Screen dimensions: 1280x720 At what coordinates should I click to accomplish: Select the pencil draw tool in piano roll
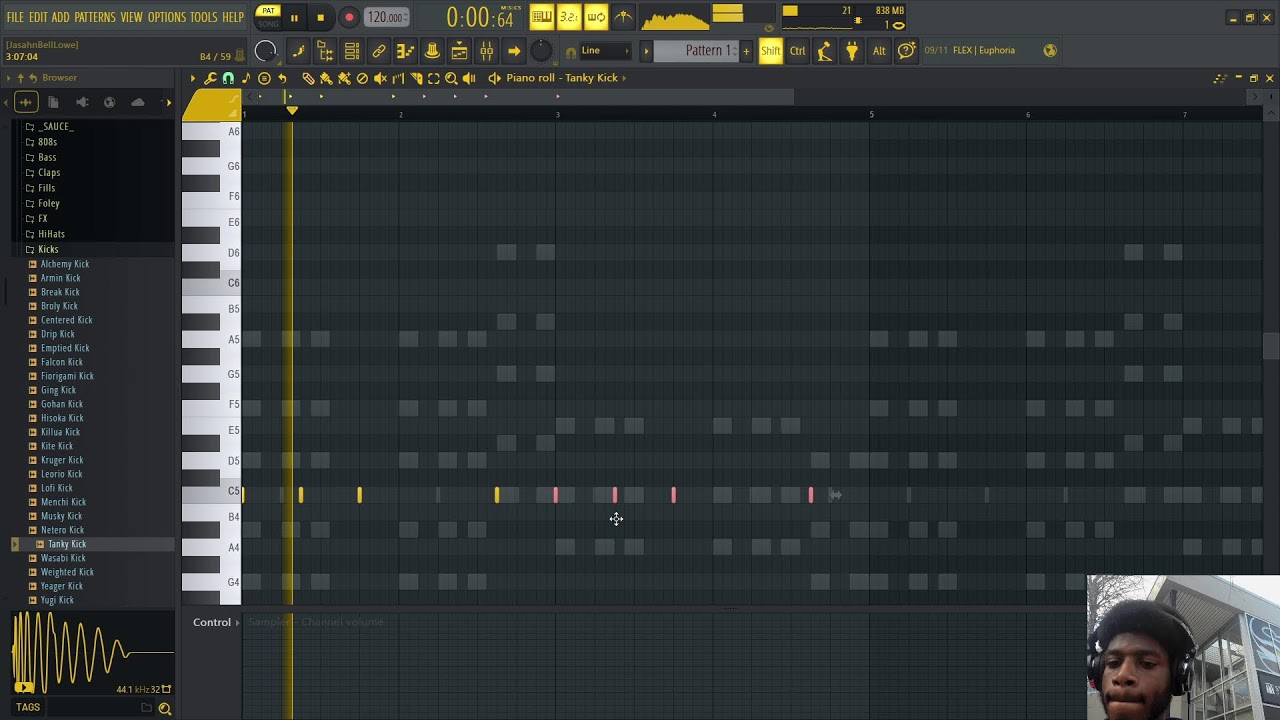308,78
